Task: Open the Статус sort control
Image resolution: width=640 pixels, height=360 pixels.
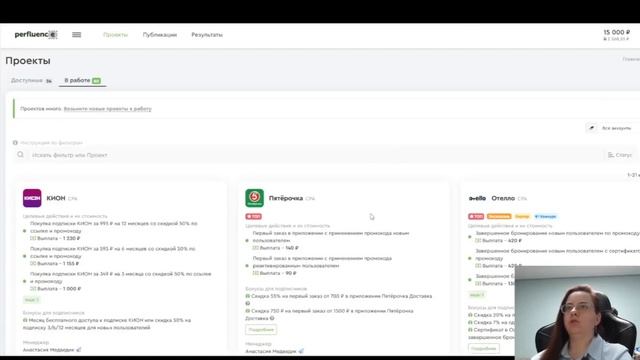Action: 620,155
